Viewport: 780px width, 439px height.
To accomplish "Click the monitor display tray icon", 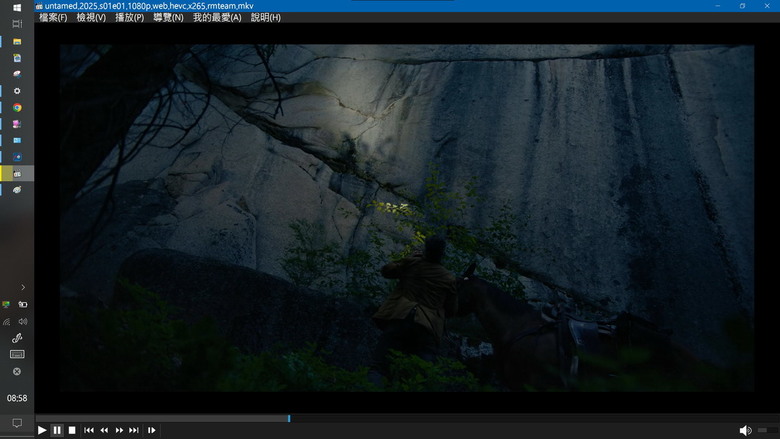I will (6, 304).
